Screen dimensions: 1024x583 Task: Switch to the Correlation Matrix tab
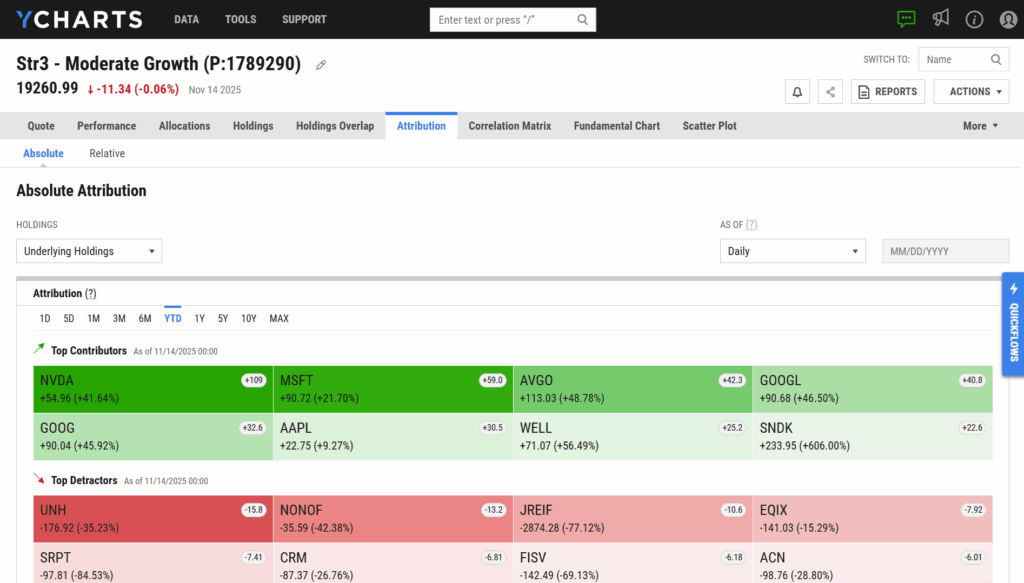tap(509, 126)
